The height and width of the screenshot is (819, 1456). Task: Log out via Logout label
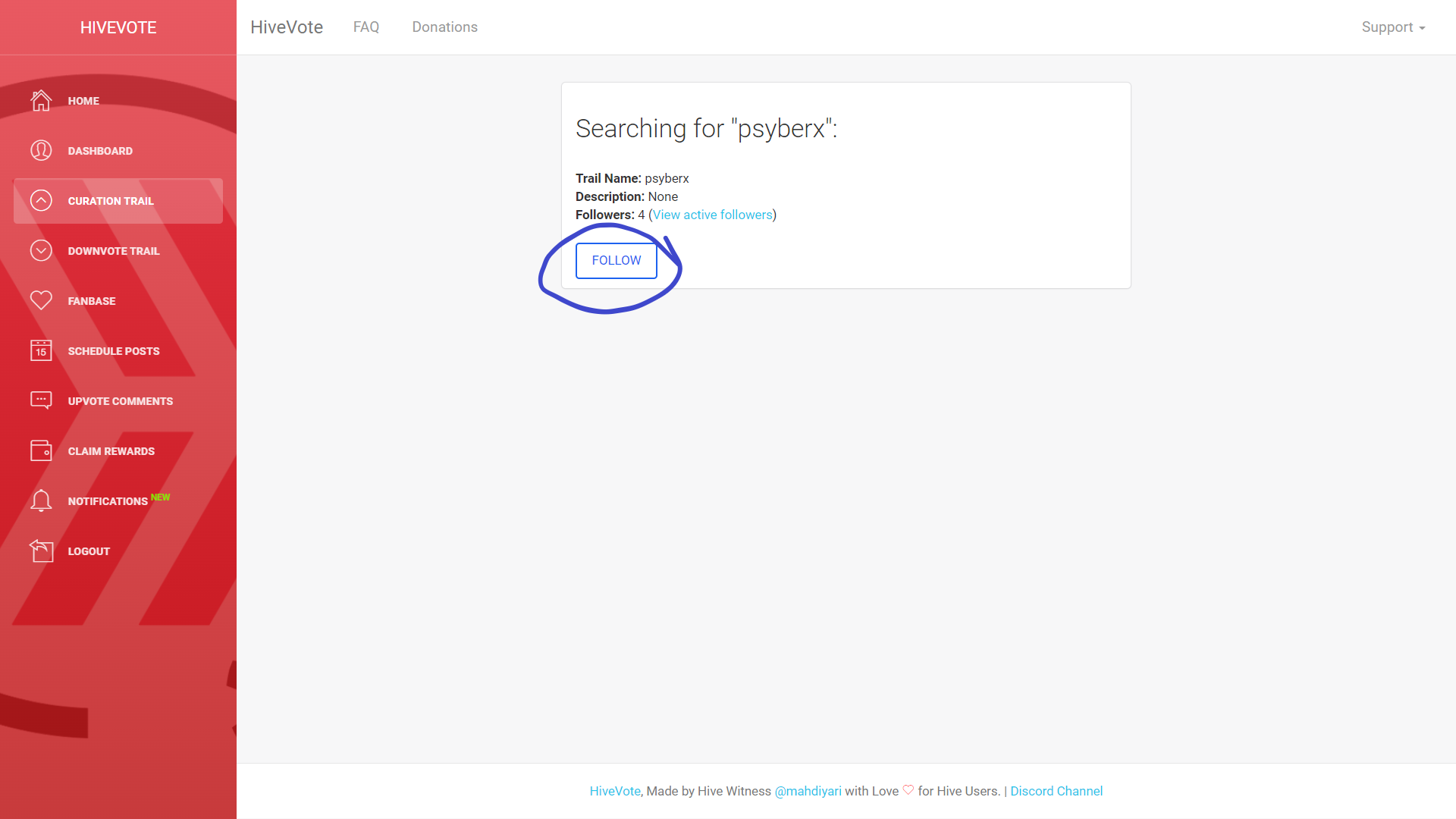(x=89, y=551)
